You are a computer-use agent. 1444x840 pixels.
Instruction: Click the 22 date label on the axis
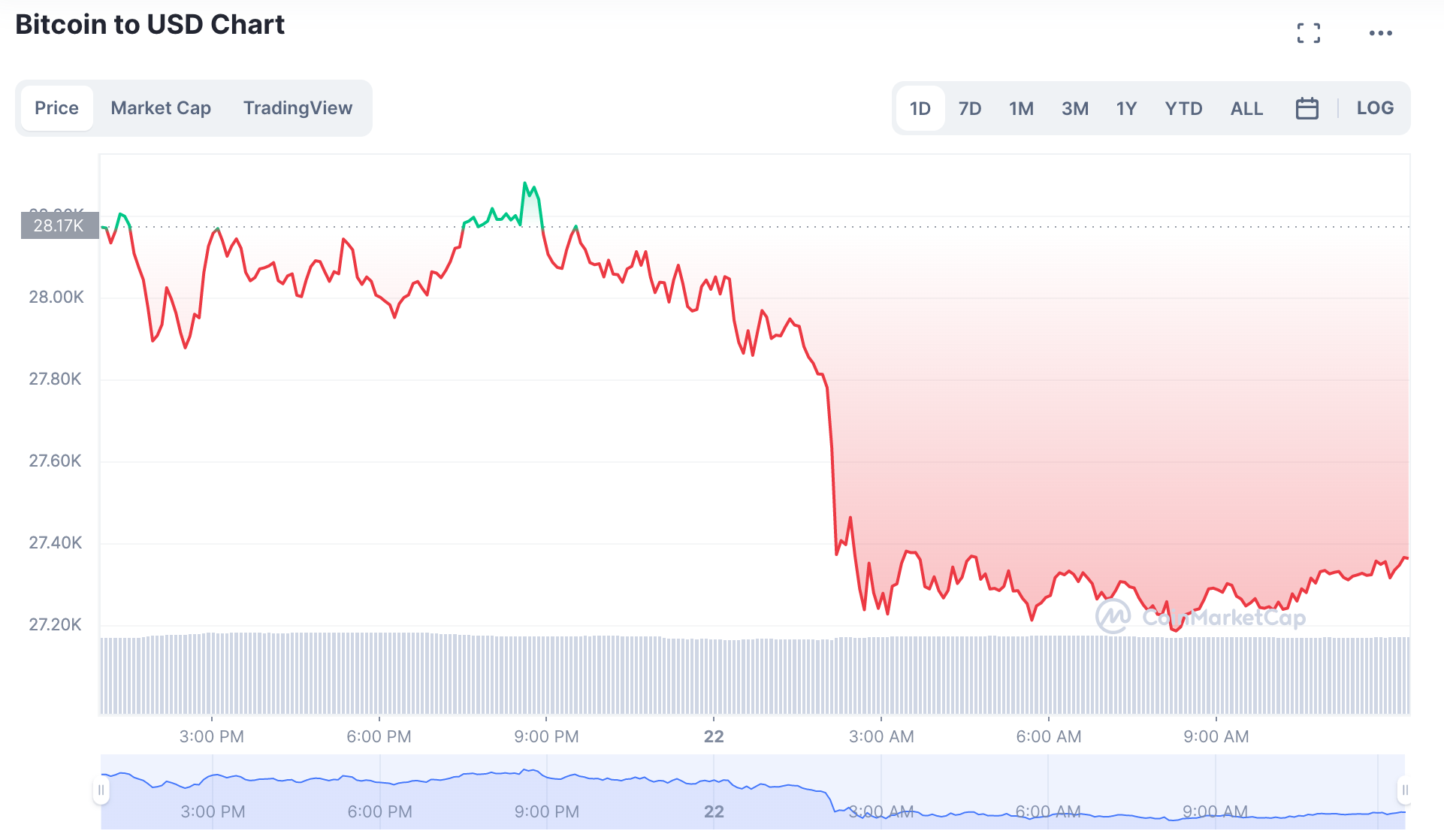(712, 737)
